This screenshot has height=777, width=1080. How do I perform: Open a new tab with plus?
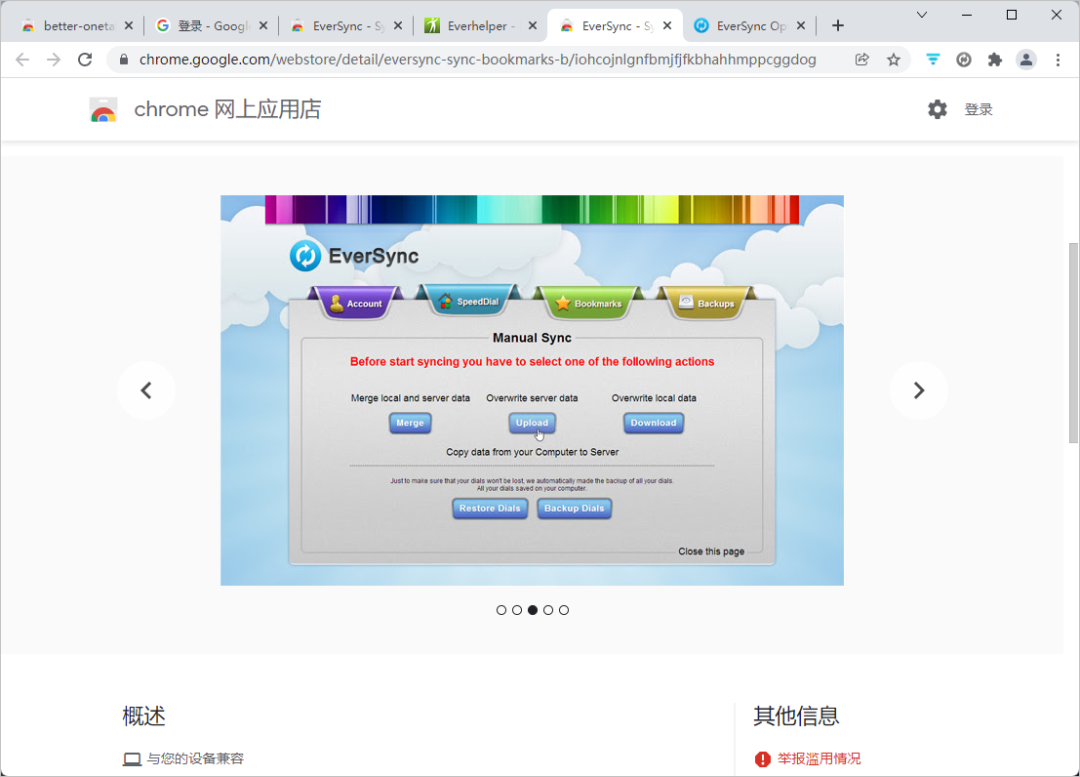tap(838, 25)
